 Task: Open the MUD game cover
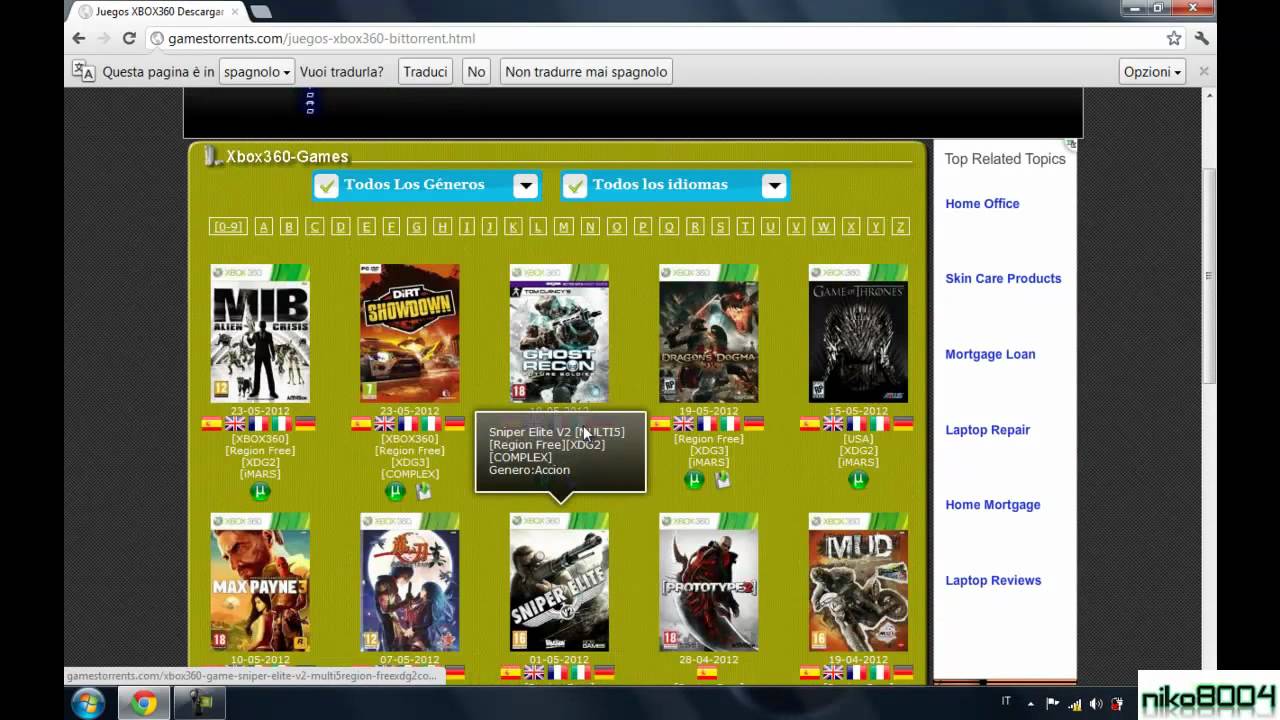858,582
